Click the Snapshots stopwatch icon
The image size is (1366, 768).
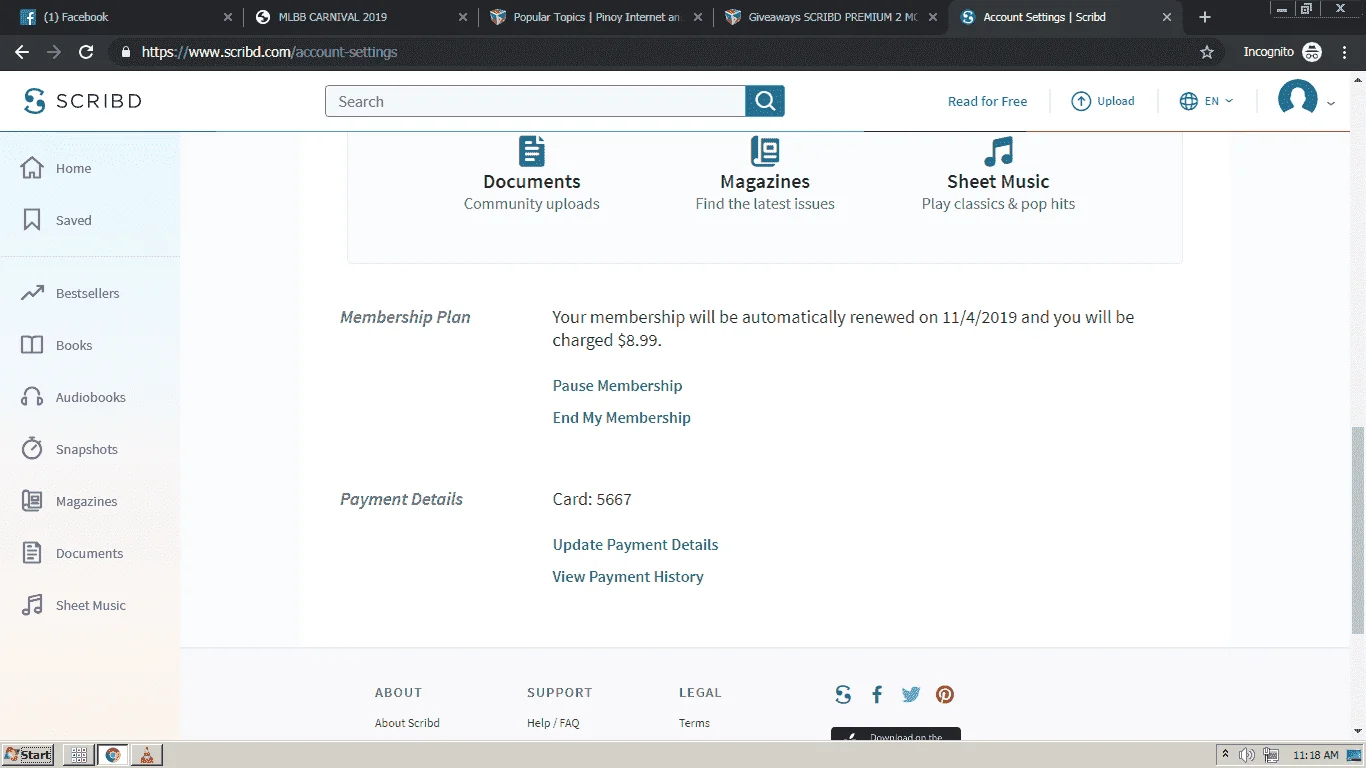click(32, 448)
